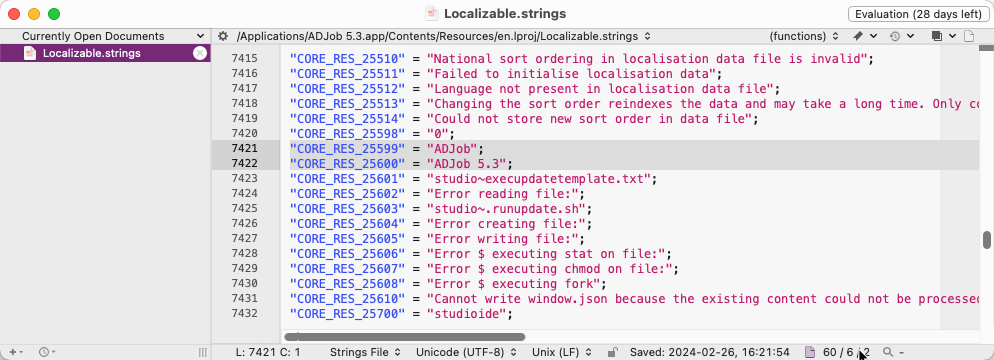The image size is (994, 360).
Task: Click the document icon in the title bar
Action: coord(432,13)
